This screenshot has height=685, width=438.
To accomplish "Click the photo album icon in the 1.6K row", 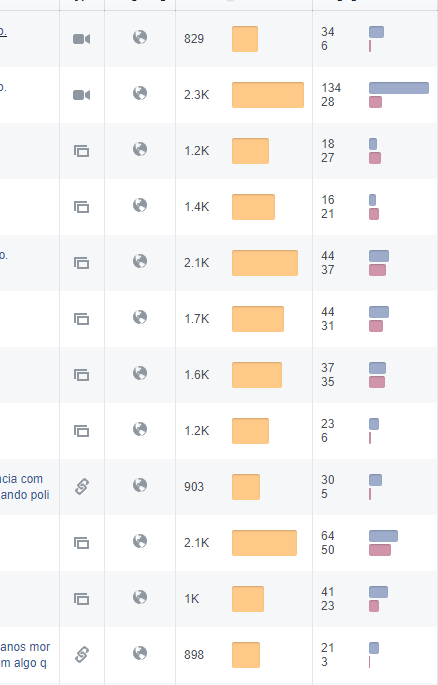I will click(x=82, y=375).
